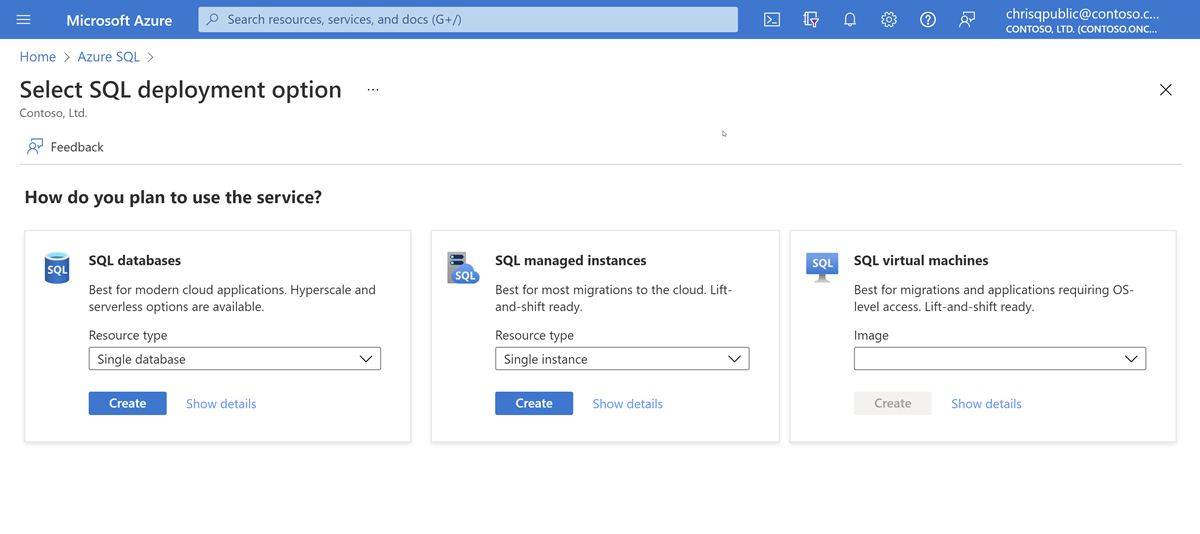Go to Home breadcrumb

[38, 57]
